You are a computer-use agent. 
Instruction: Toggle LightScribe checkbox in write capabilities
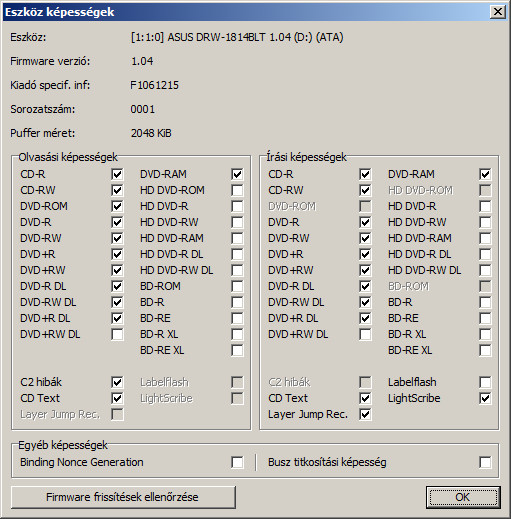(485, 398)
